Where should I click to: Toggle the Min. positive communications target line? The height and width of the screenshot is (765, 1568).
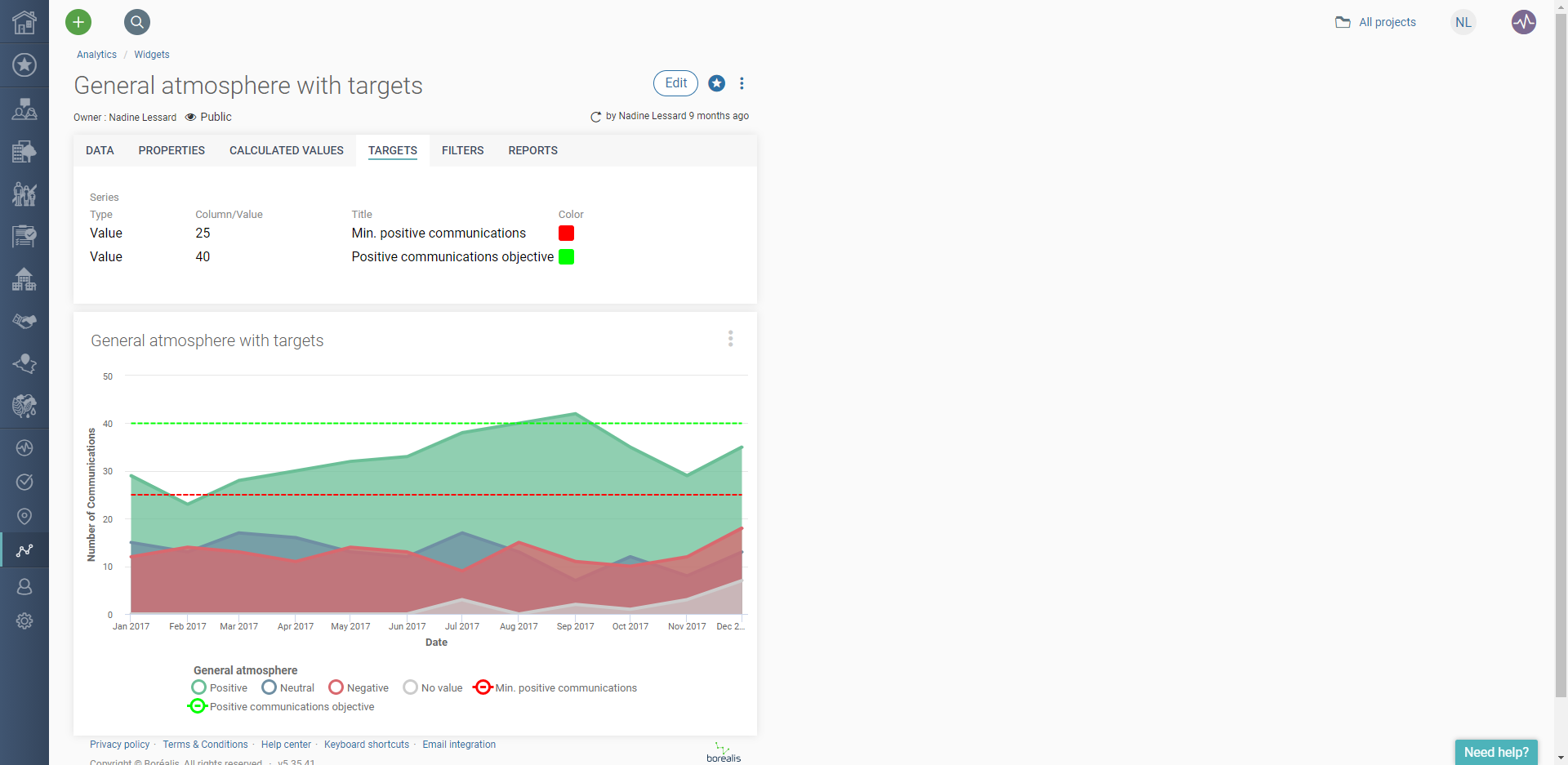pos(555,687)
